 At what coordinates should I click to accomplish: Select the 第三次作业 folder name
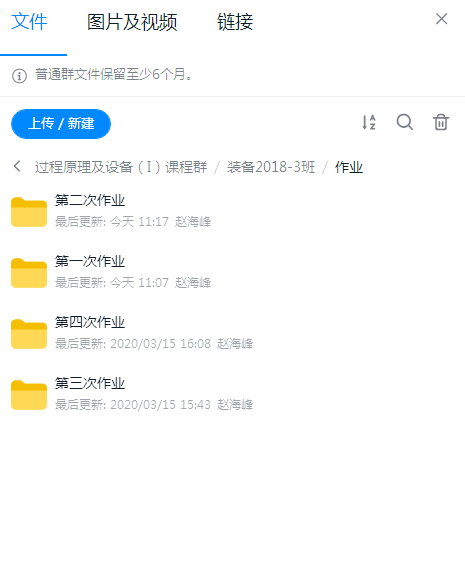90,383
